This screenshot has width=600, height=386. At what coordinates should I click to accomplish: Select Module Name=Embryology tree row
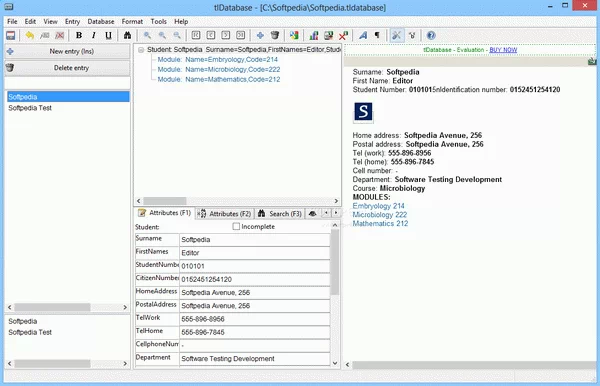(x=218, y=59)
